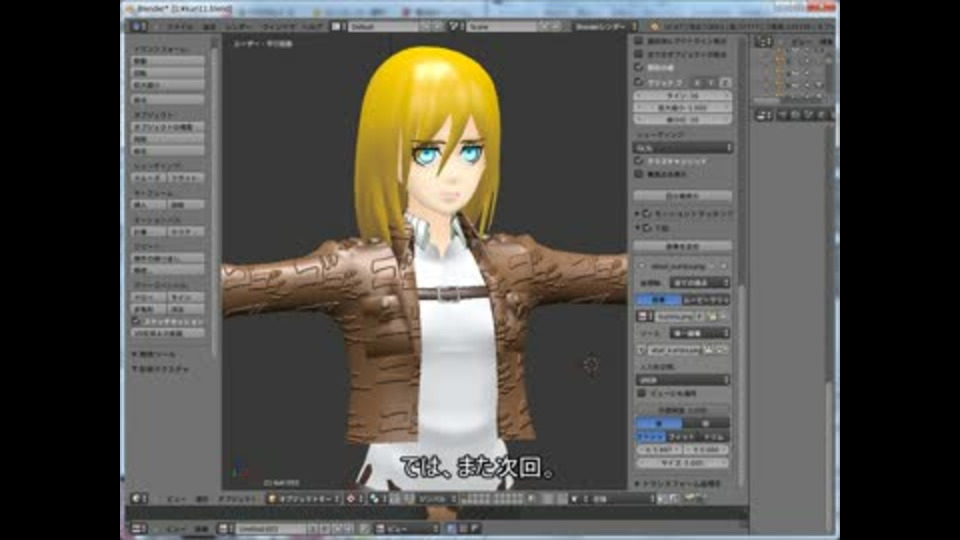The height and width of the screenshot is (540, 960).
Task: Toggle the all object origins checkbox
Action: pos(639,54)
